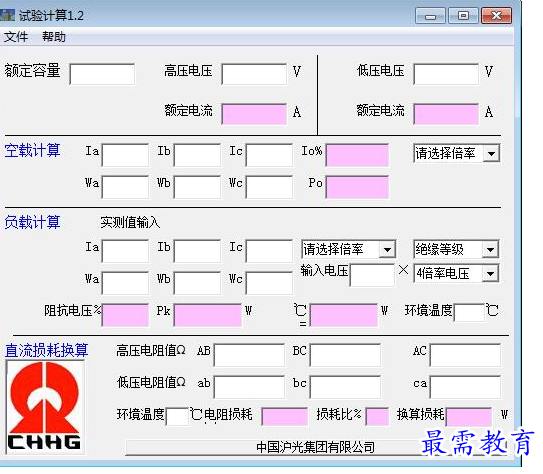The height and width of the screenshot is (474, 543).
Task: Click the CHHG company logo image
Action: [45, 407]
